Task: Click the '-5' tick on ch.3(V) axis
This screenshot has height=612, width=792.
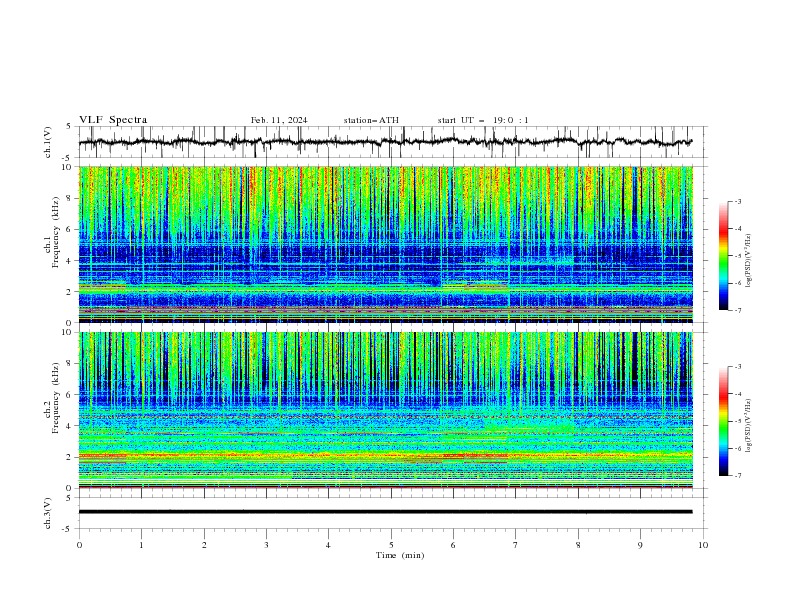Action: click(x=68, y=529)
